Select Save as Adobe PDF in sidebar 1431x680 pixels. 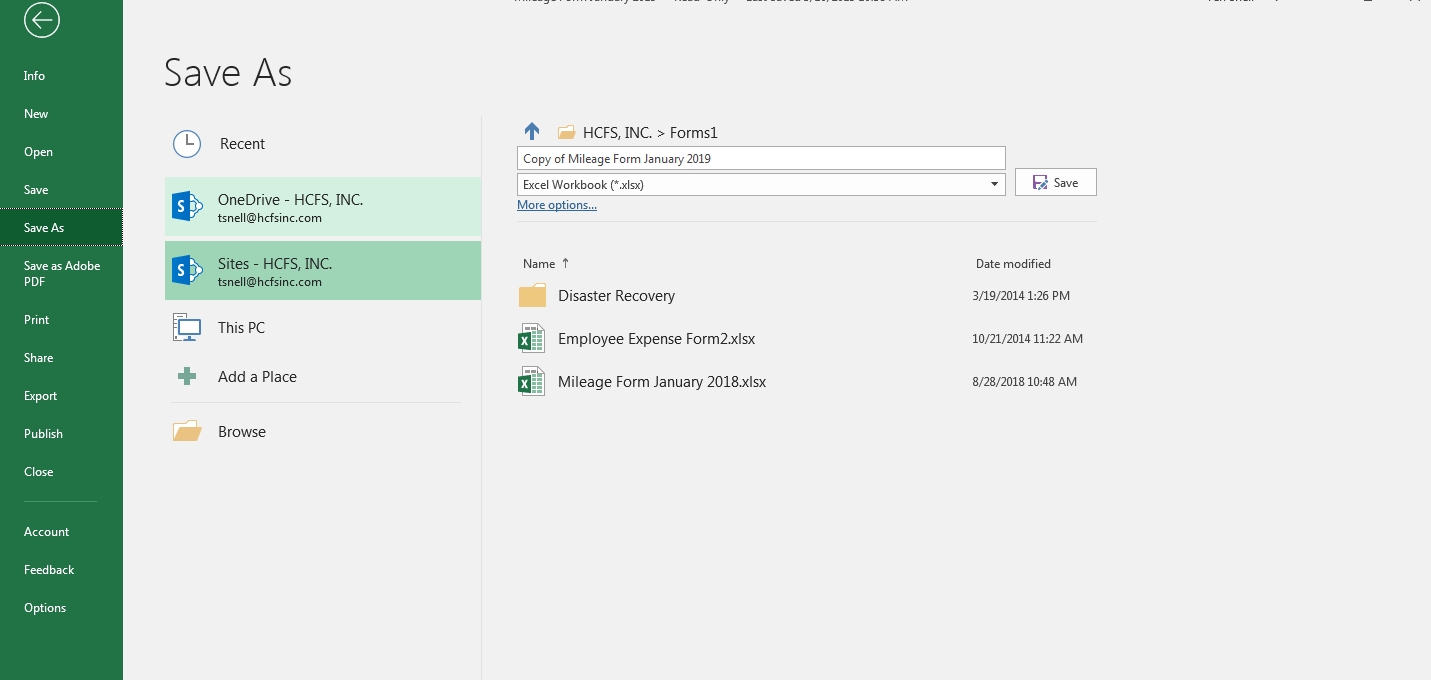62,273
